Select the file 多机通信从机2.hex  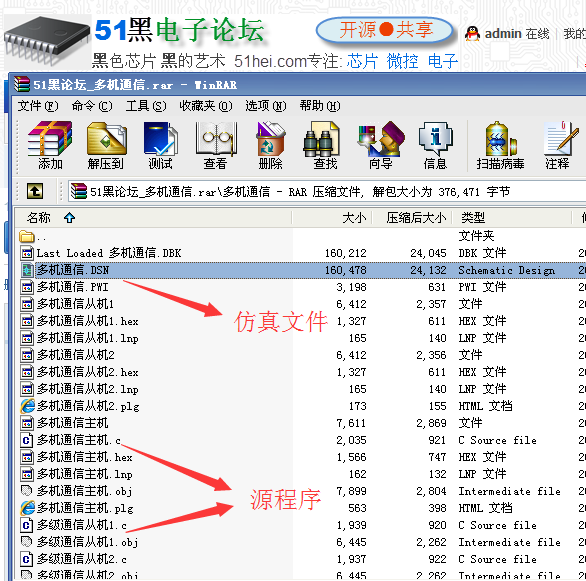87,372
